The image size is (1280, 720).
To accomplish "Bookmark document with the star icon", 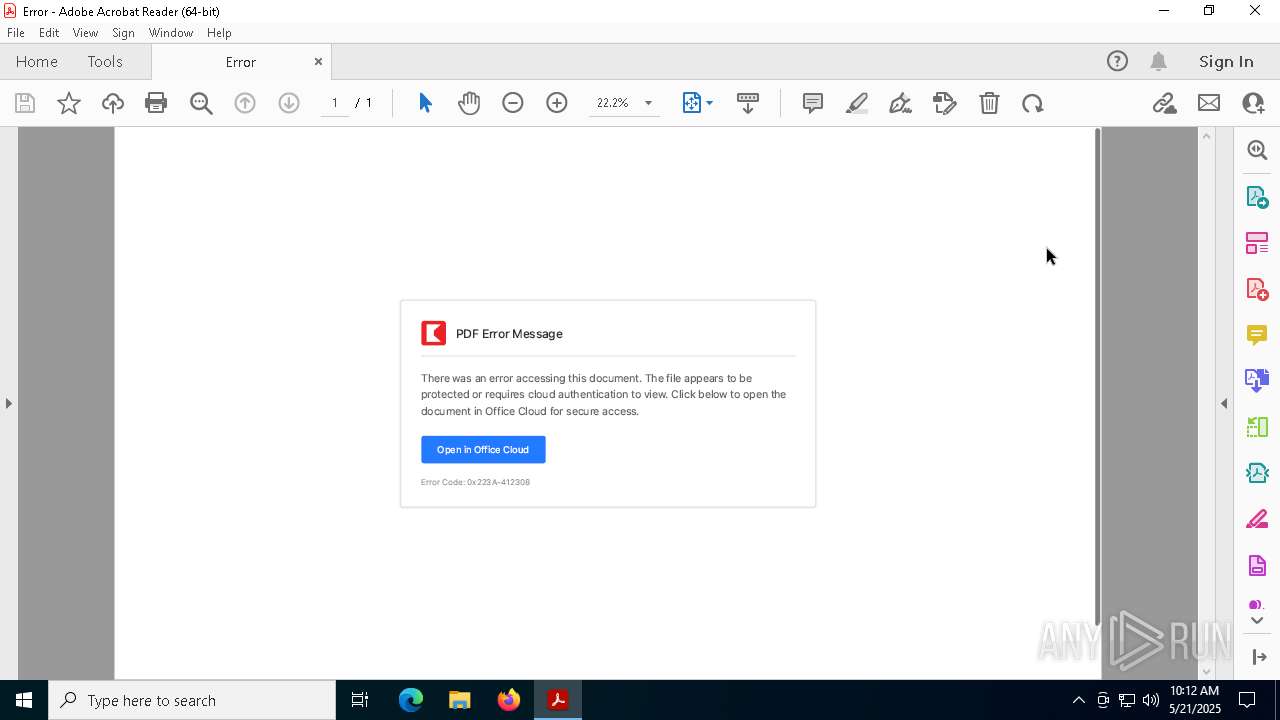I will pos(69,103).
